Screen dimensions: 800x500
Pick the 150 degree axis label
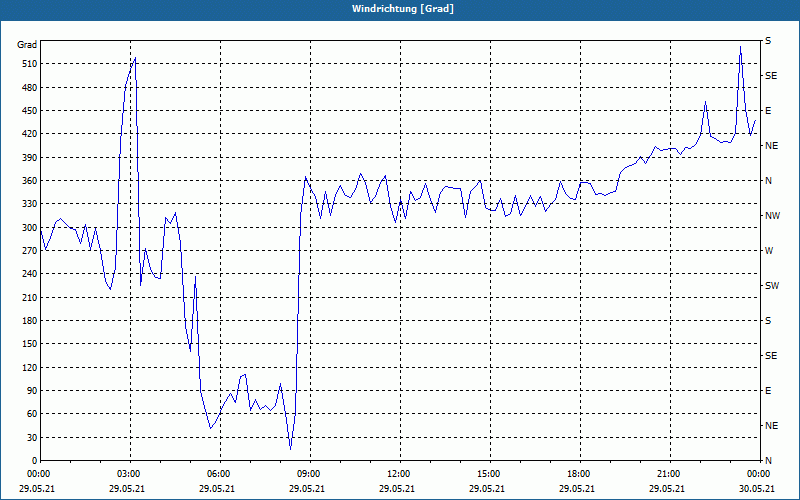pyautogui.click(x=30, y=344)
